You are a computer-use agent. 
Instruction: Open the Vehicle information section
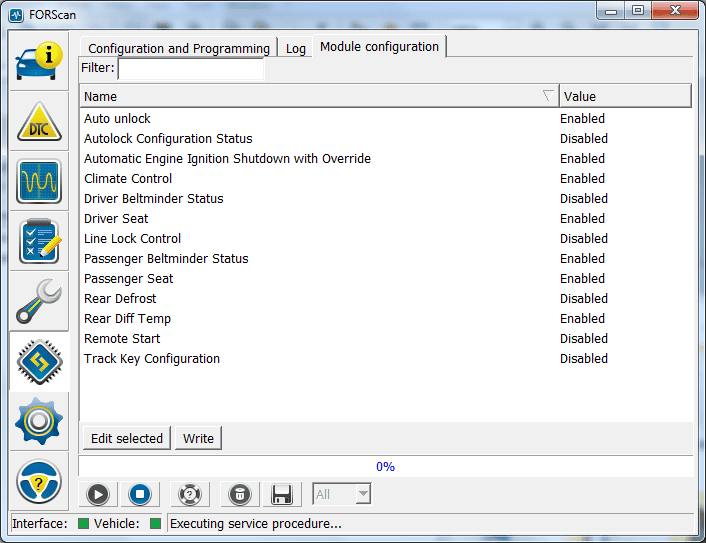(39, 61)
